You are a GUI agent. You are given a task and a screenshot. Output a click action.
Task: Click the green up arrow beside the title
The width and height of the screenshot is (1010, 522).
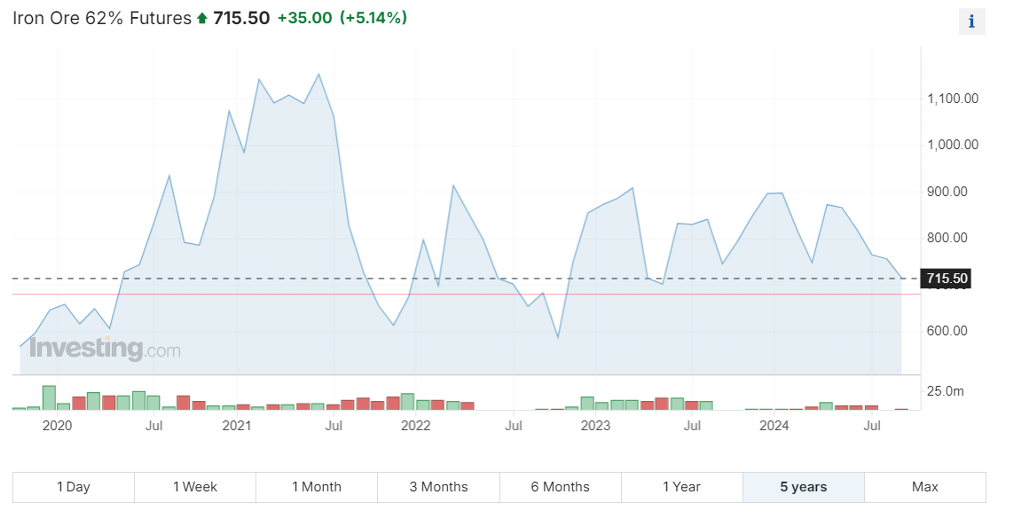coord(202,19)
